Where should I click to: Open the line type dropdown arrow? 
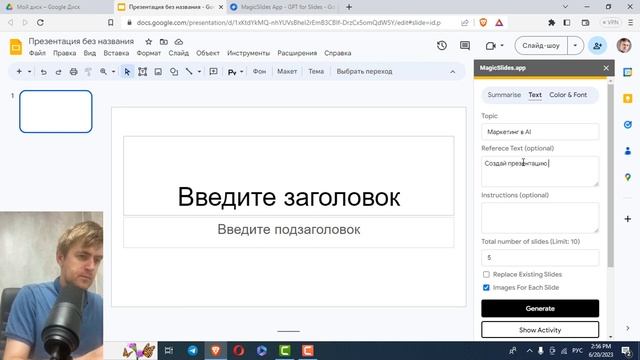click(x=199, y=72)
